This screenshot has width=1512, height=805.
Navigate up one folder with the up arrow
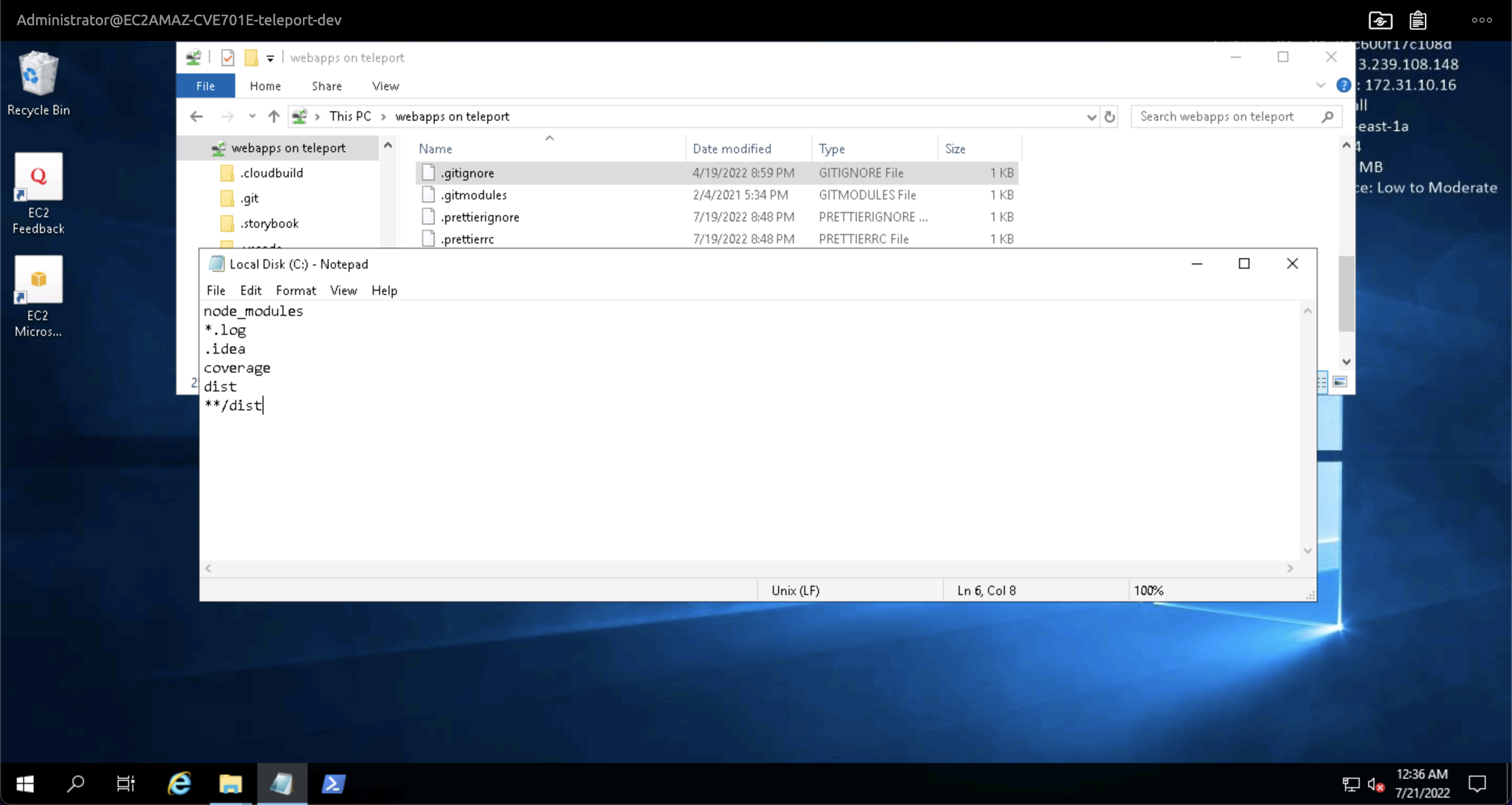click(274, 116)
